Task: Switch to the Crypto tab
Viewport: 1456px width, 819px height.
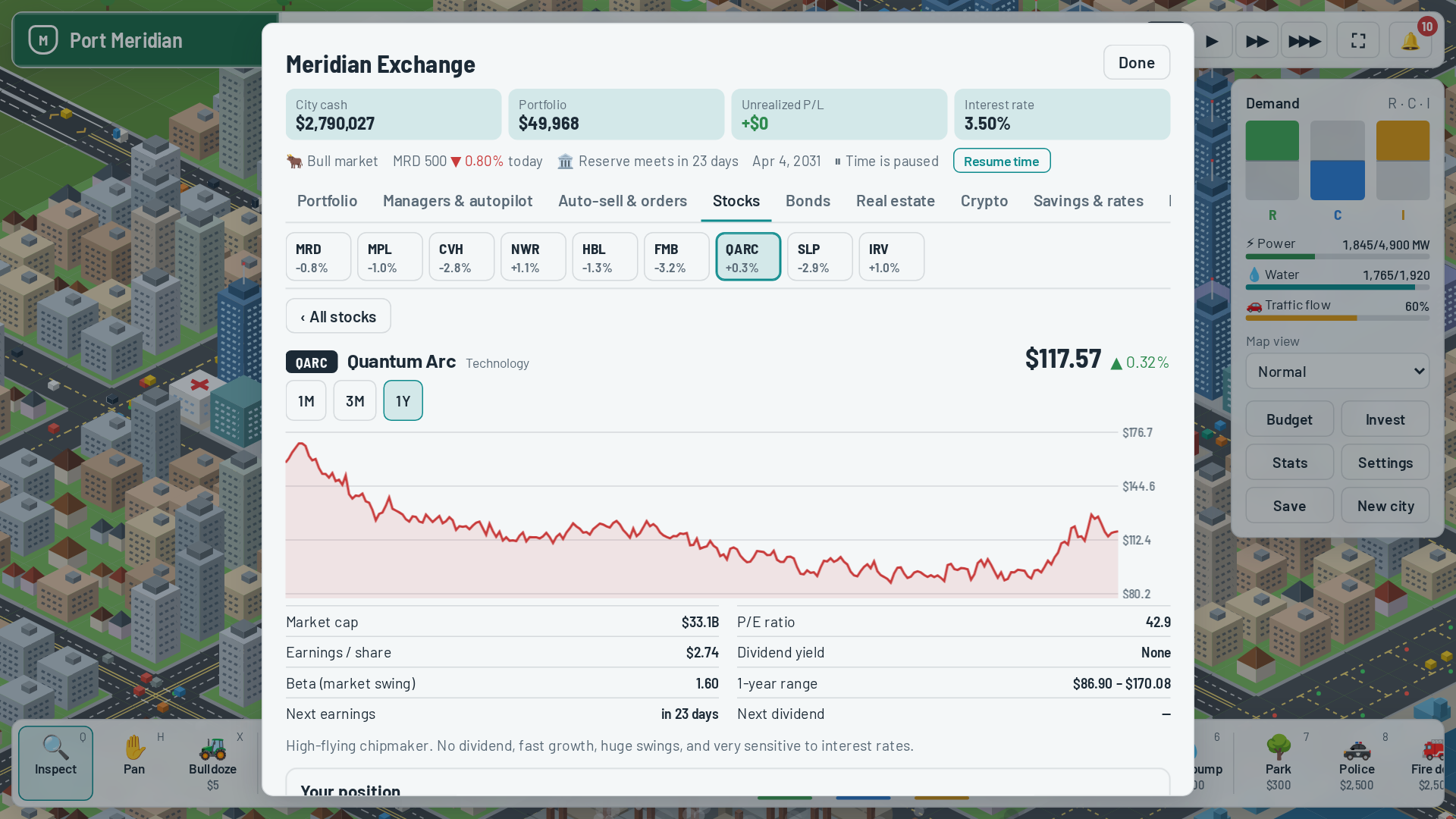Action: coord(984,201)
